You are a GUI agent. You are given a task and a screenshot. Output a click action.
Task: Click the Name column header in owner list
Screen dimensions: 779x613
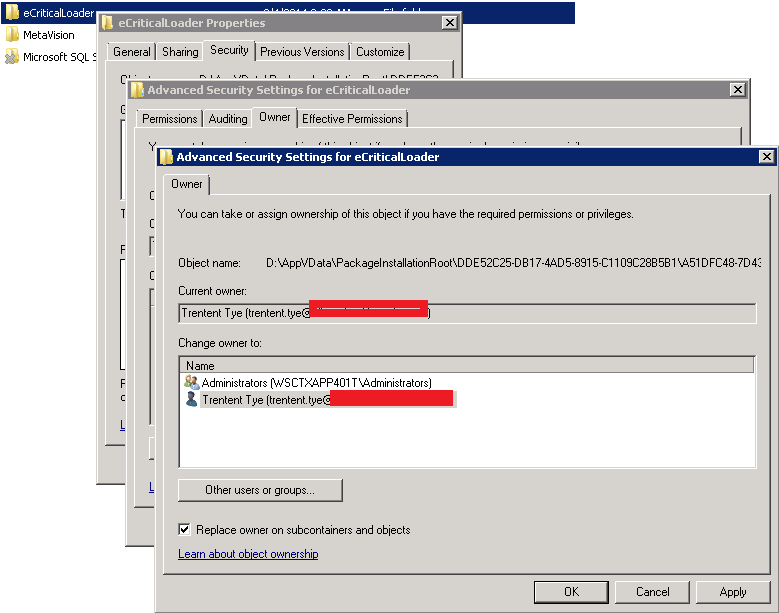click(x=466, y=366)
